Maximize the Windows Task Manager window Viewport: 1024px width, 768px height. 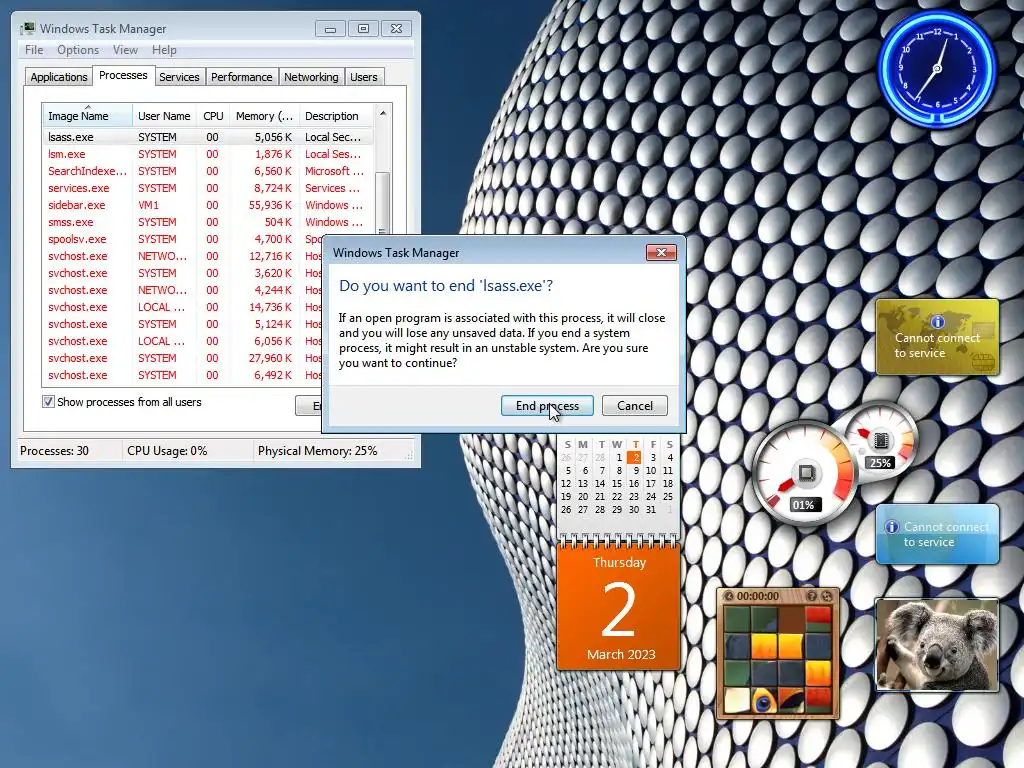pos(364,29)
